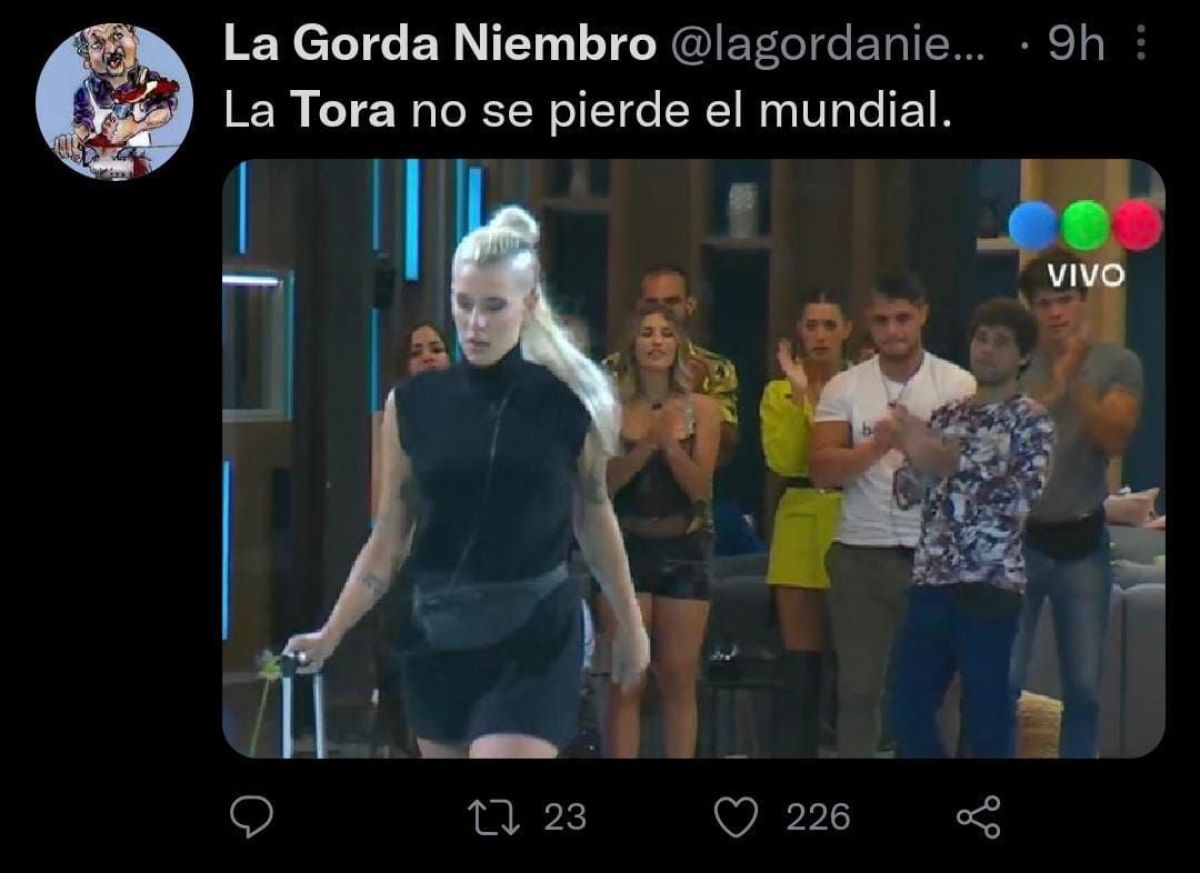Click the tweet text about el mundial
The image size is (1200, 873).
[x=584, y=112]
